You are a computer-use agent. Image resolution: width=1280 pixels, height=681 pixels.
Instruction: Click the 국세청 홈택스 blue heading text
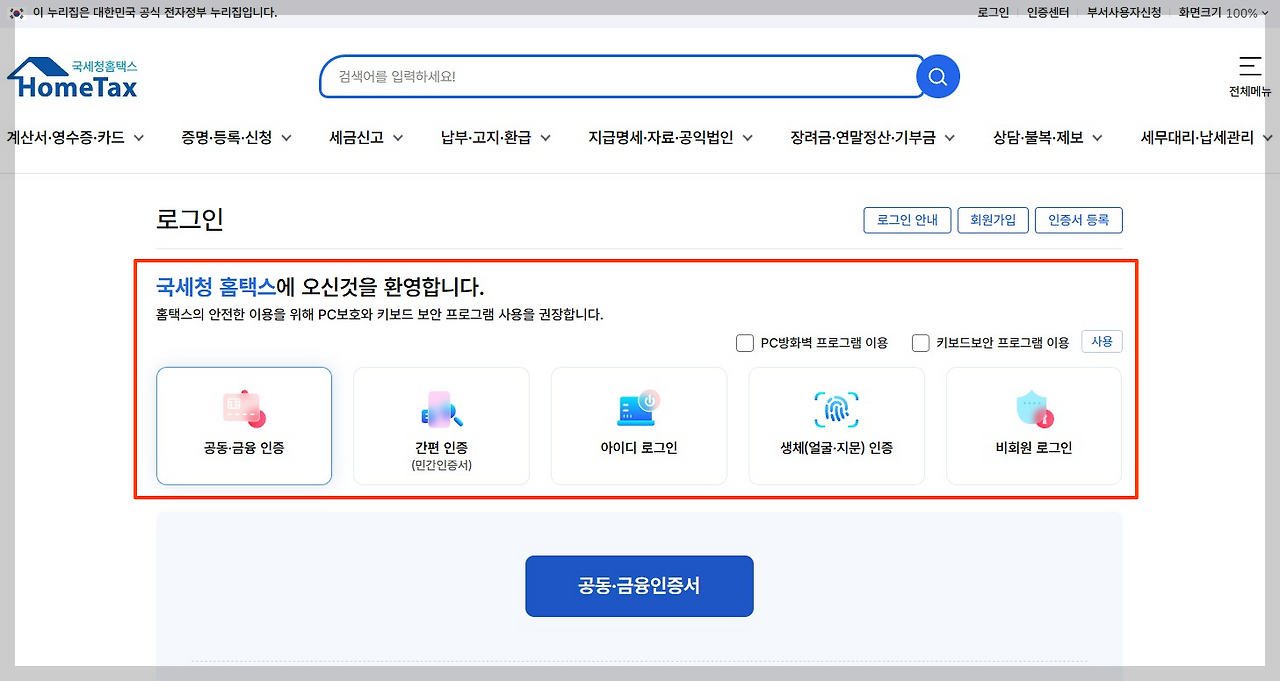coord(216,288)
